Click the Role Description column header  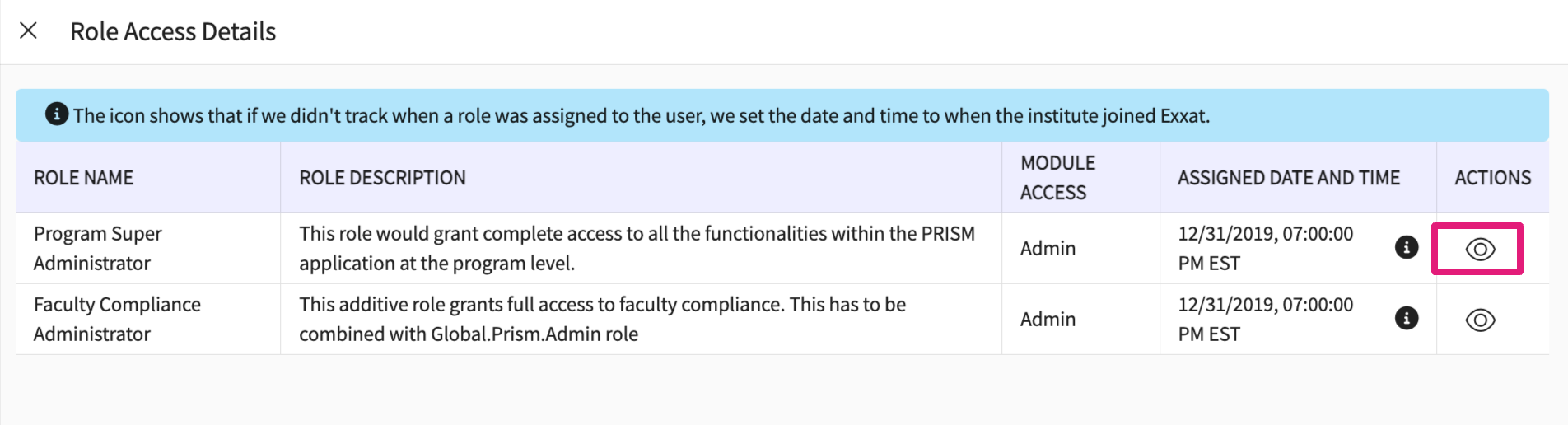pyautogui.click(x=382, y=178)
